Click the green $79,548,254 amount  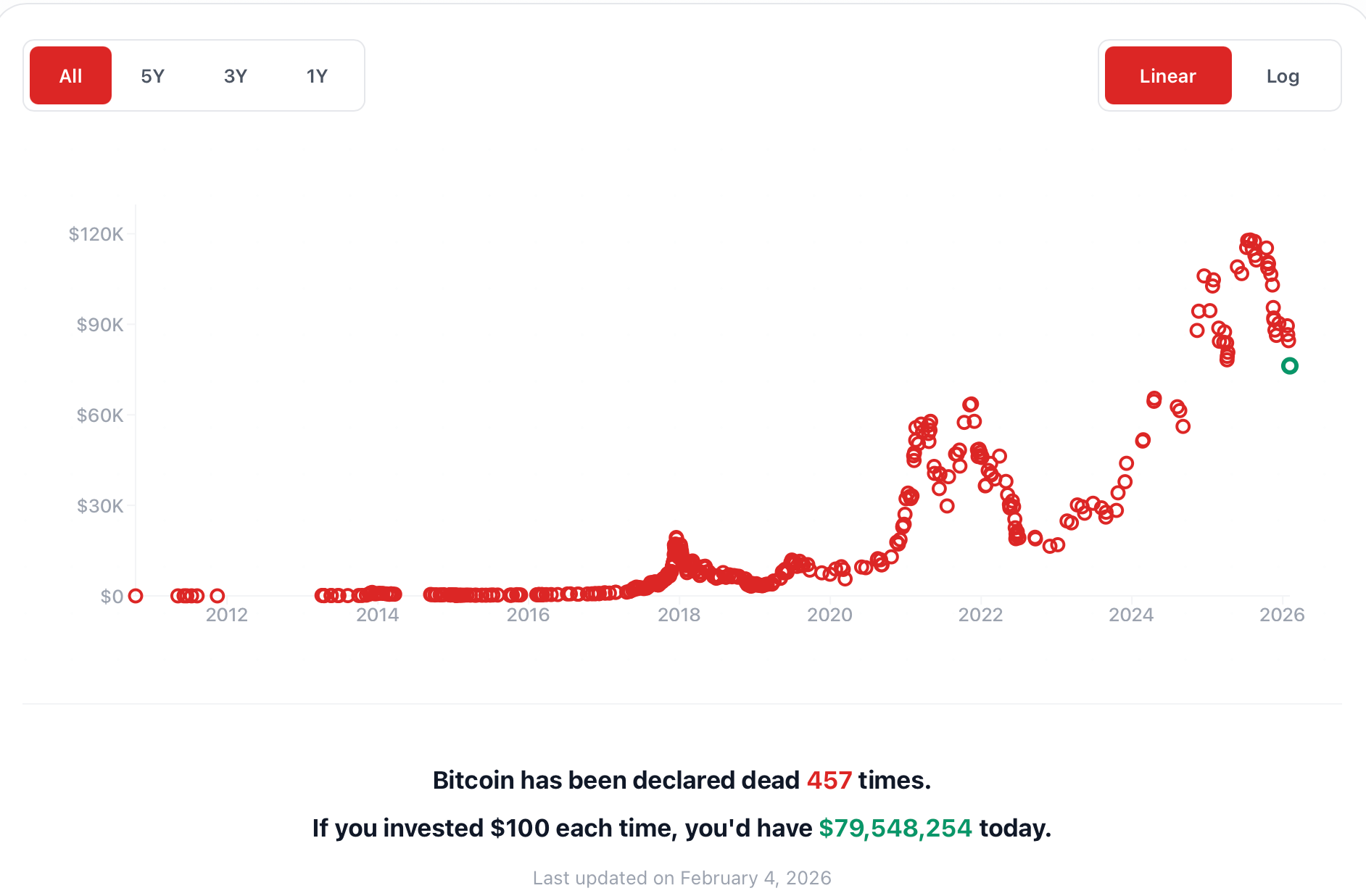click(895, 828)
